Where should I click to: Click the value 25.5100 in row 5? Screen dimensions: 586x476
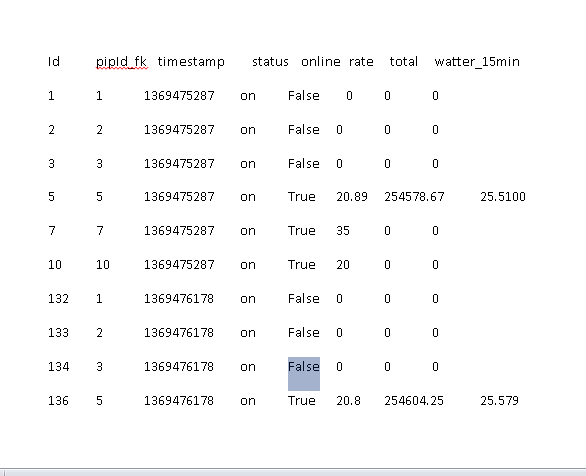[503, 197]
